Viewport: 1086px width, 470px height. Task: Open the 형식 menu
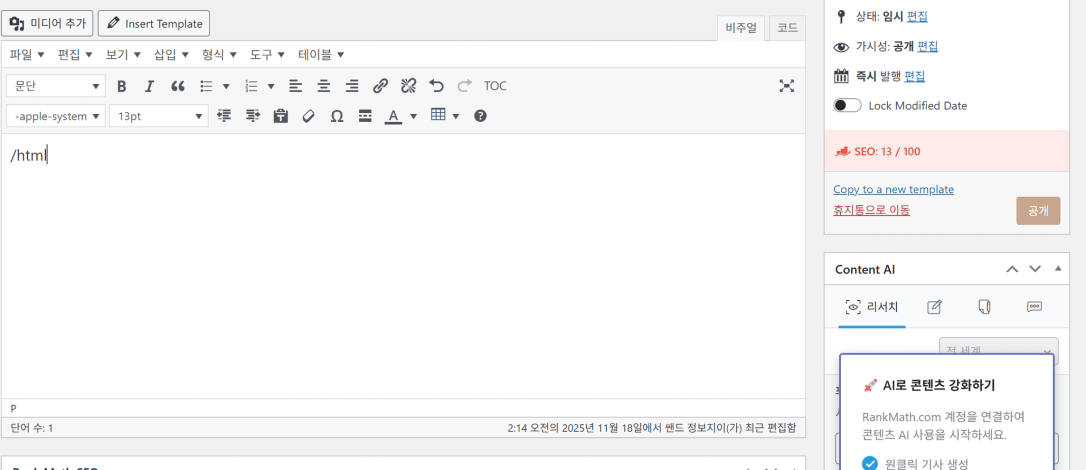pos(220,55)
